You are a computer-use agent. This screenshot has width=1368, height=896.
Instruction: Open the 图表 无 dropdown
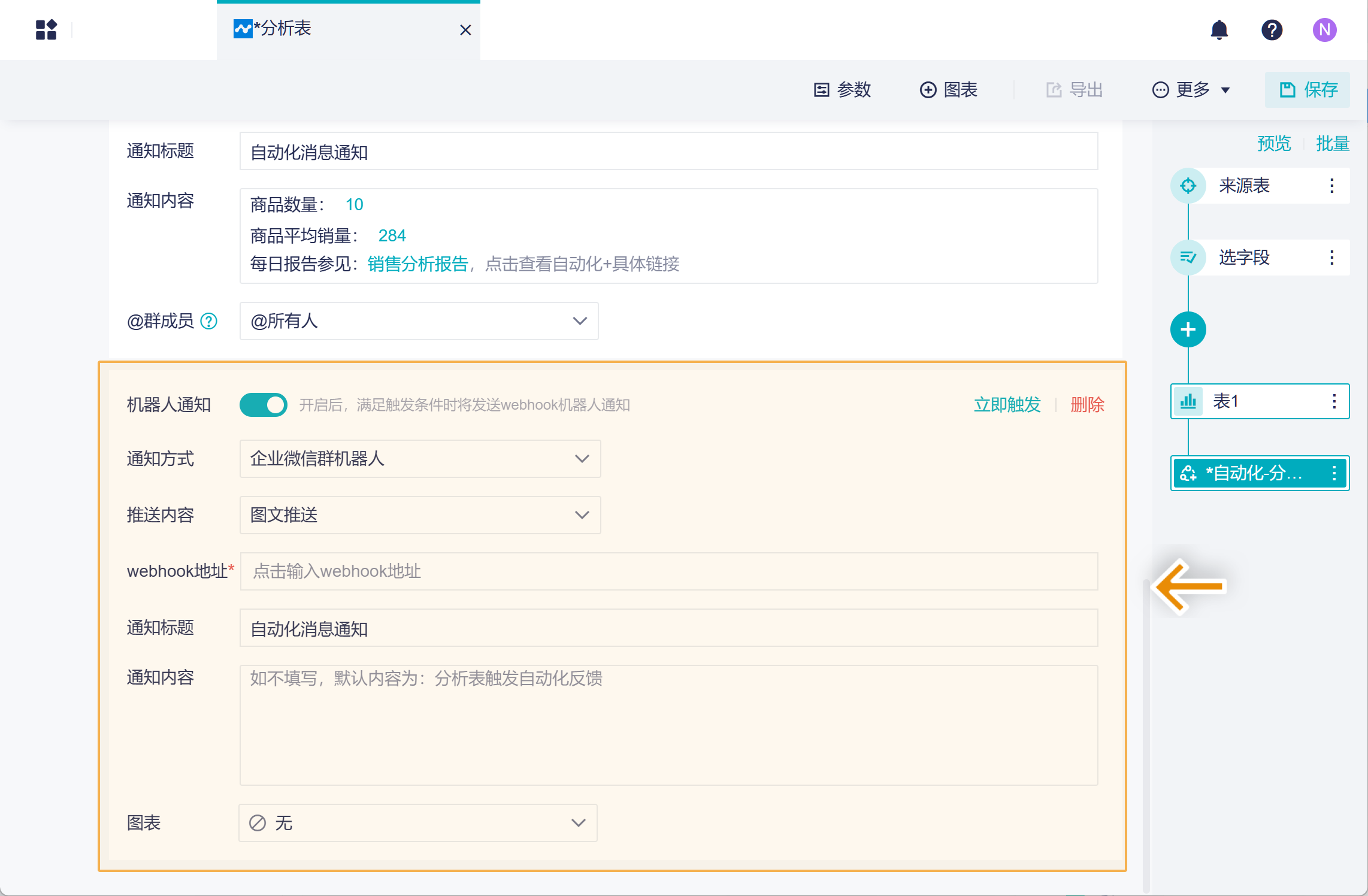point(417,823)
